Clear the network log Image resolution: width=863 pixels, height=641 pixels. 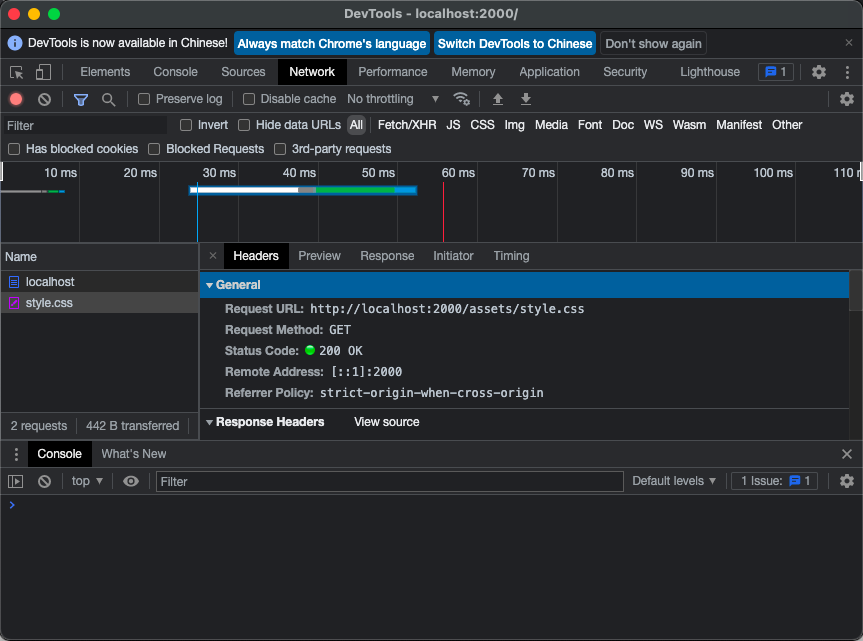(x=45, y=99)
